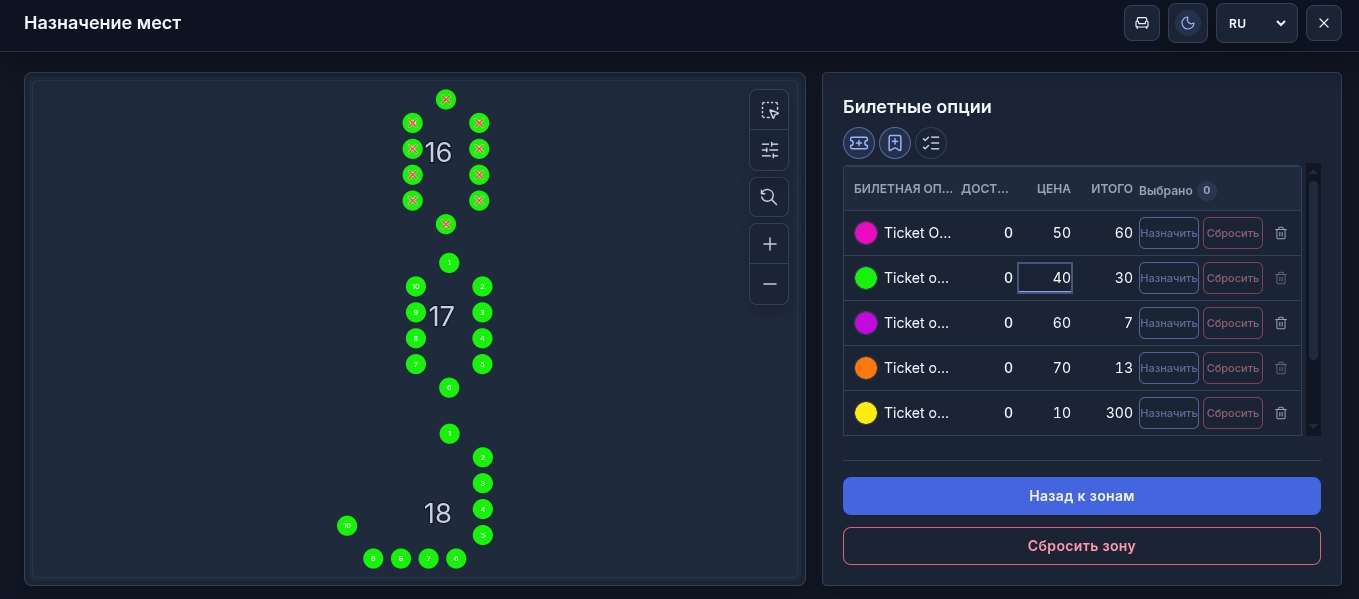Reset the map zoom with magnifier icon
This screenshot has height=599, width=1359.
[769, 197]
